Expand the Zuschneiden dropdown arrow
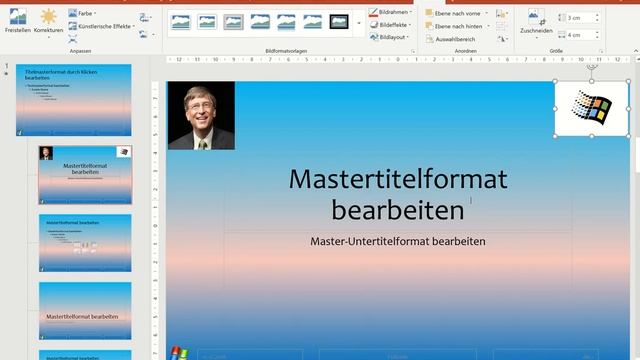640x360 pixels. click(x=536, y=38)
